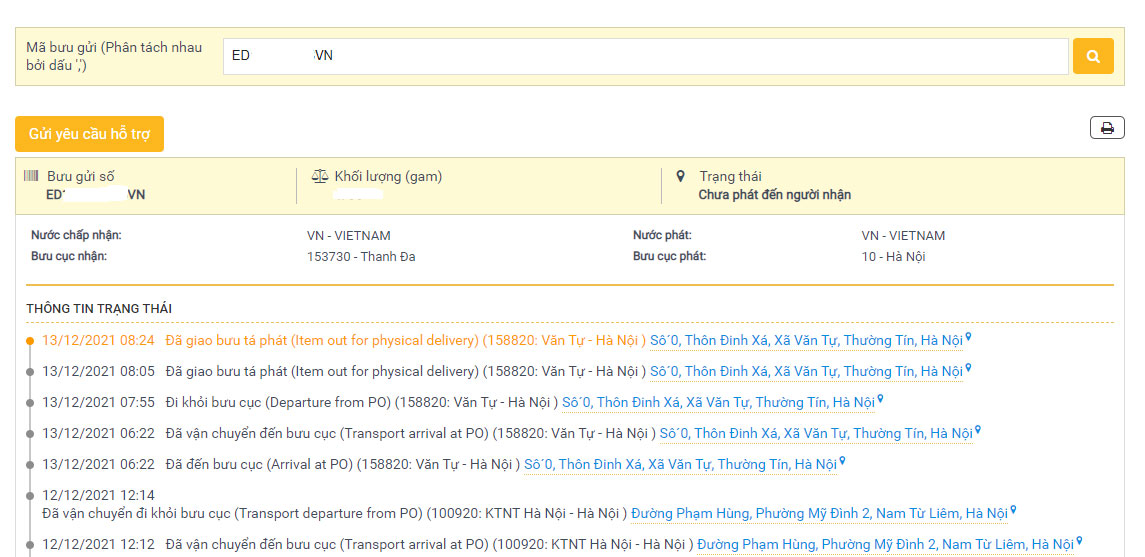Select the orange timeline dot at 08:24

click(31, 341)
